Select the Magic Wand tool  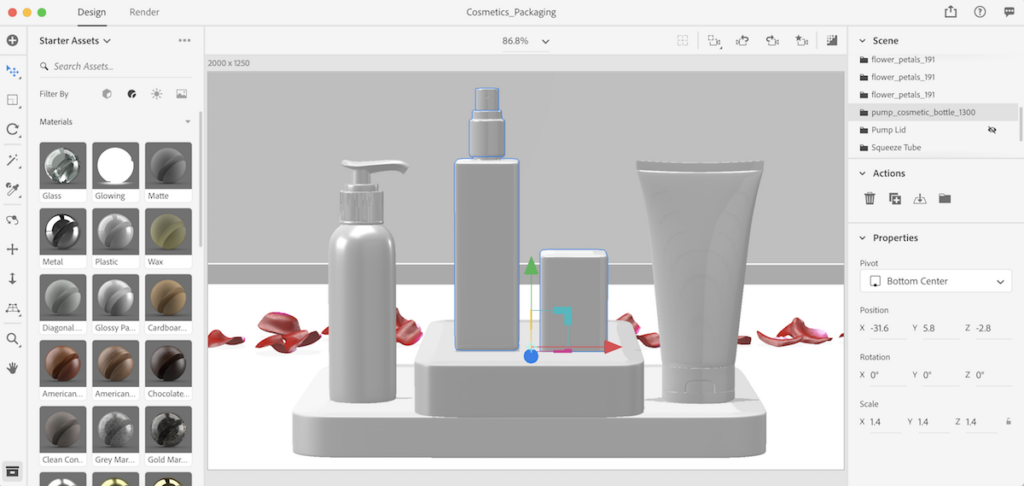(13, 160)
